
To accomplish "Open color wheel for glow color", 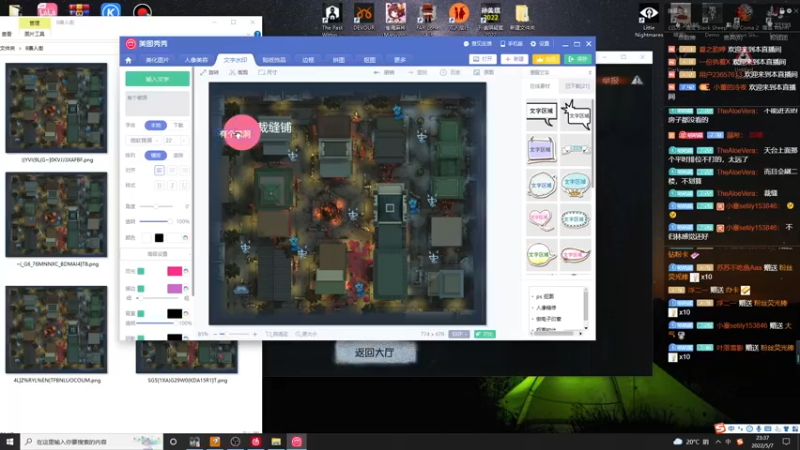I will (x=186, y=271).
